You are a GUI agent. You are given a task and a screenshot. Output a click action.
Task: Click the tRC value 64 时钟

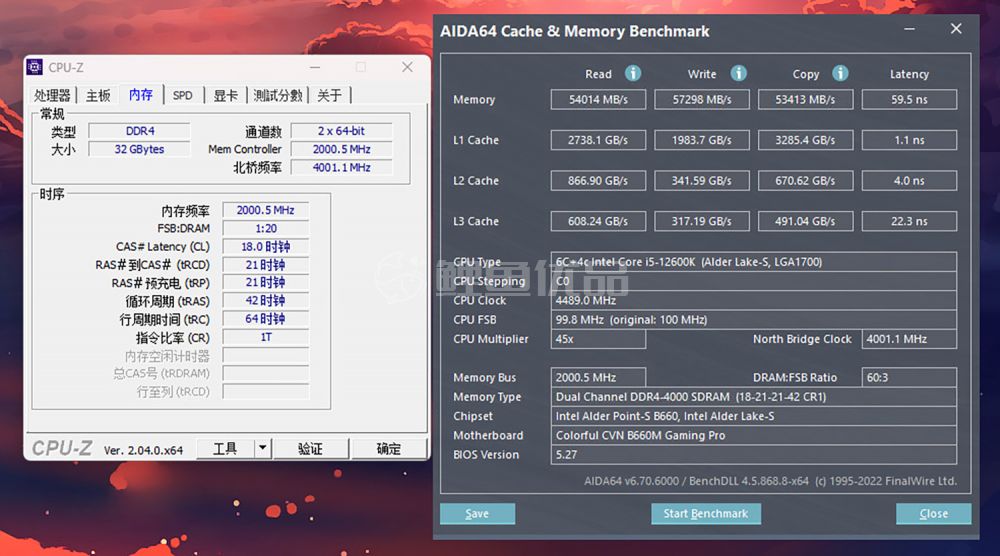[x=265, y=319]
